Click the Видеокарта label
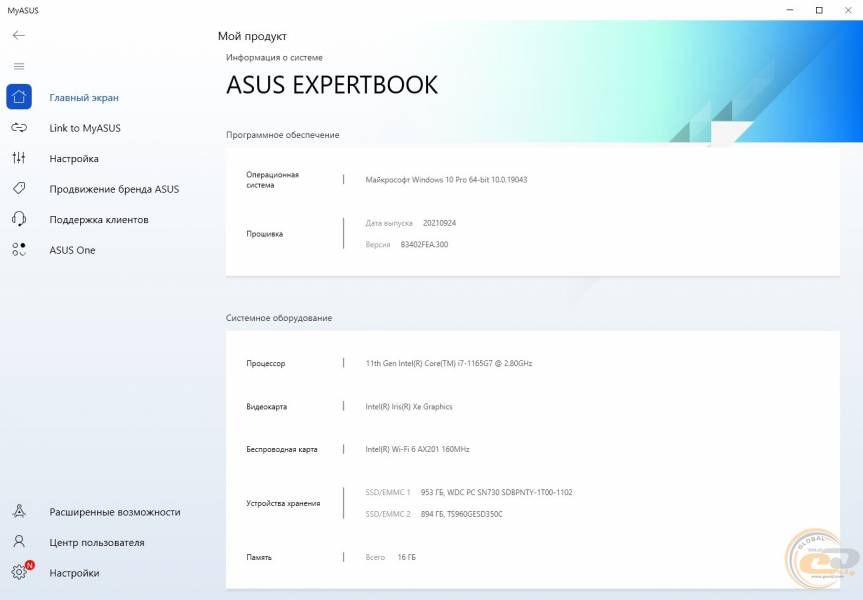The width and height of the screenshot is (863, 600). point(266,406)
